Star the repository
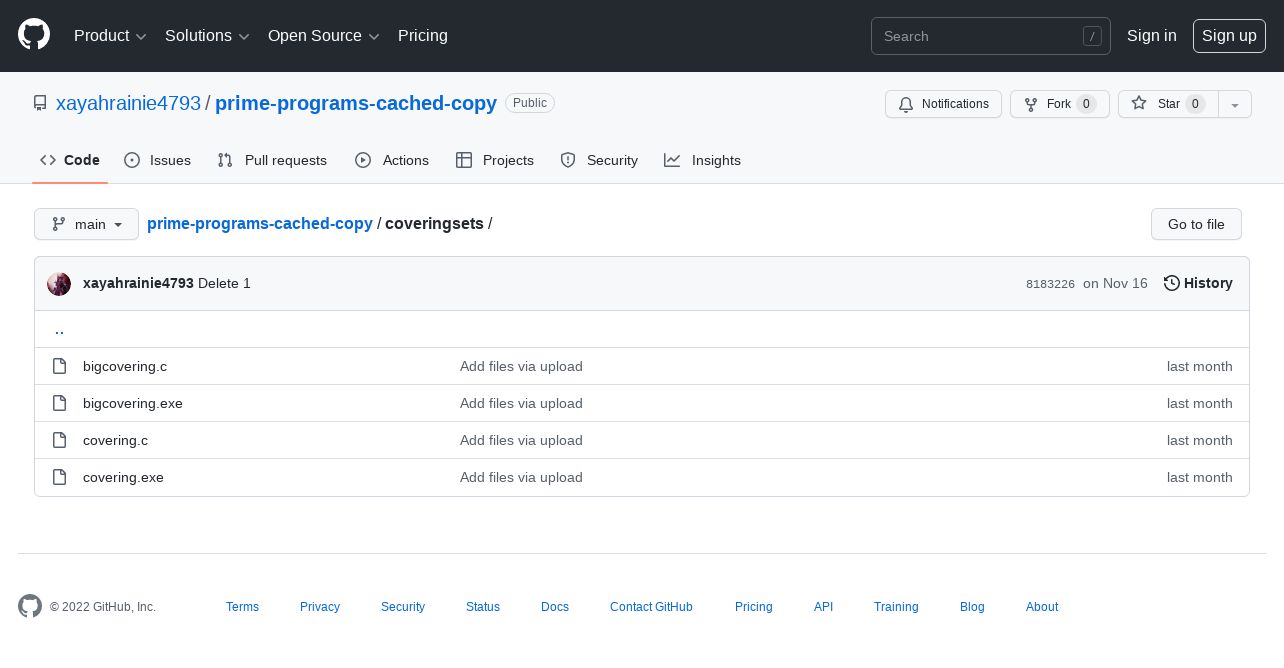 tap(1168, 104)
